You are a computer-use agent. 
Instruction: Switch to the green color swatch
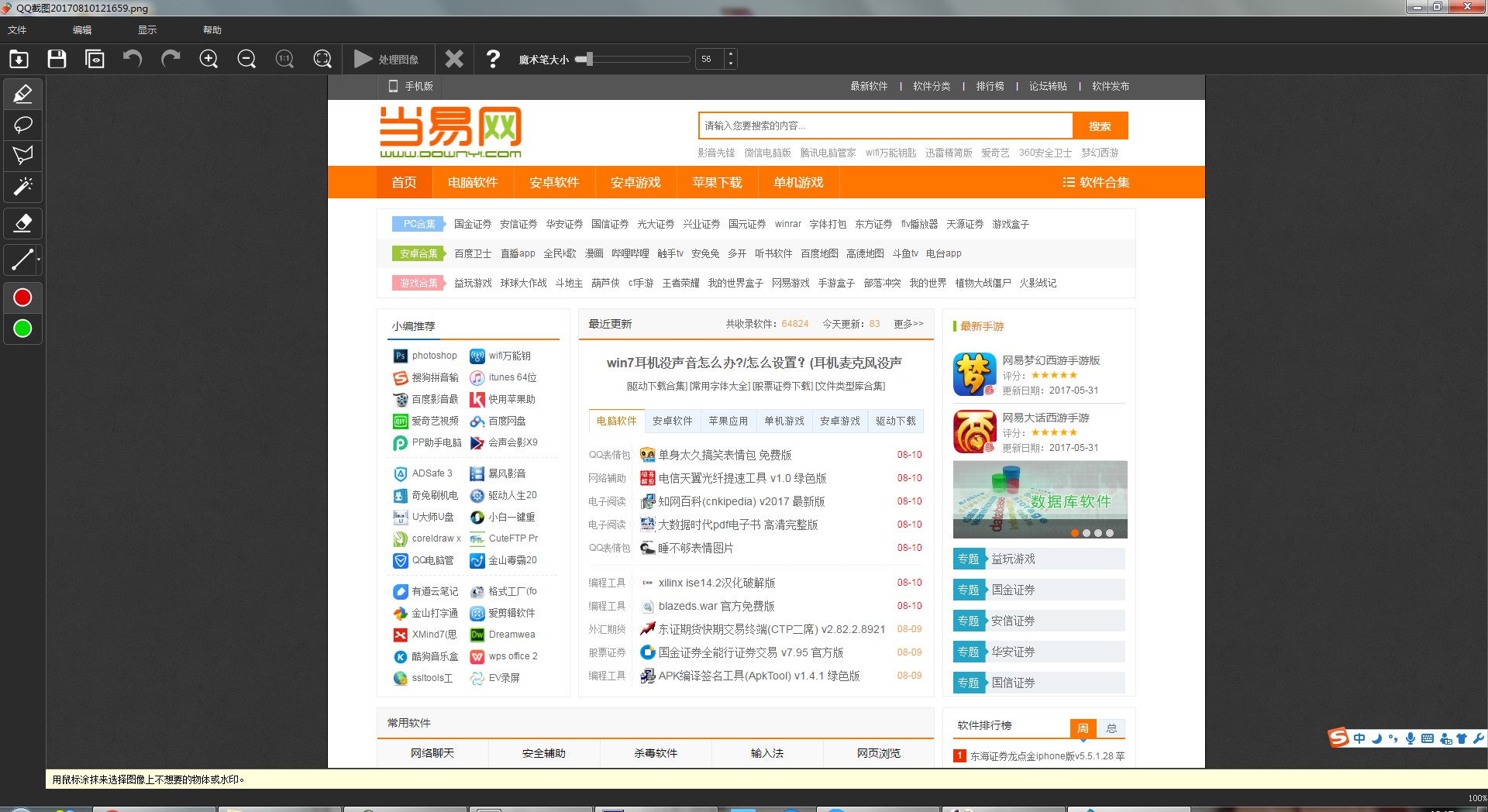point(22,328)
